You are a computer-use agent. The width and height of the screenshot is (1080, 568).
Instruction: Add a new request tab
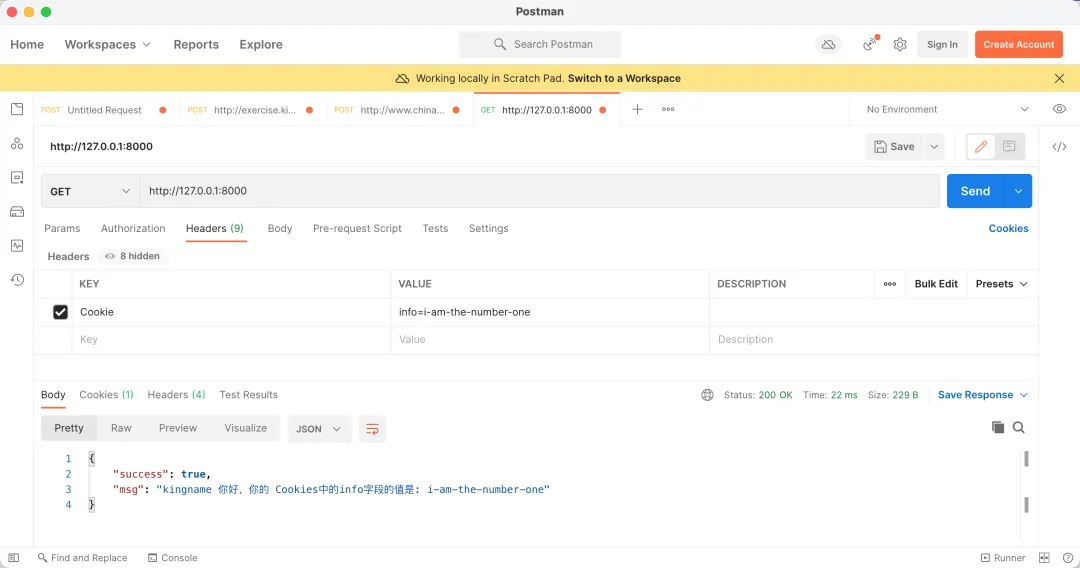pyautogui.click(x=637, y=109)
